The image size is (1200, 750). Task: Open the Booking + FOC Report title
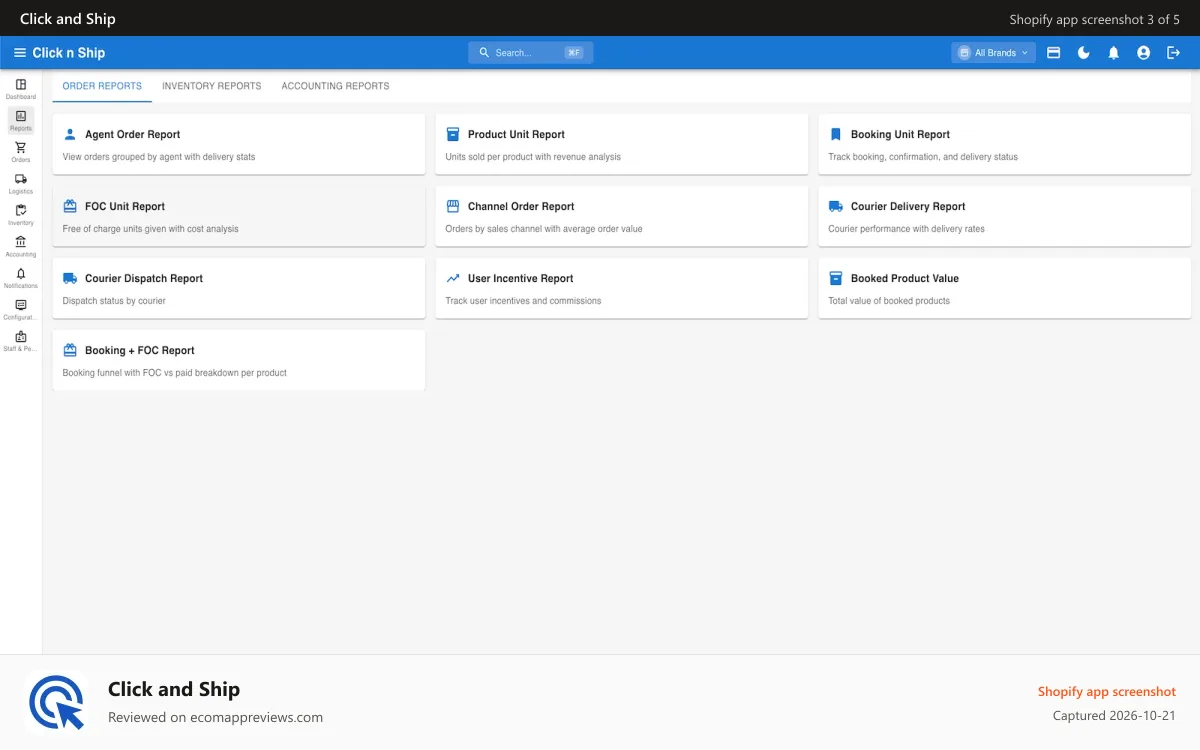coord(140,350)
